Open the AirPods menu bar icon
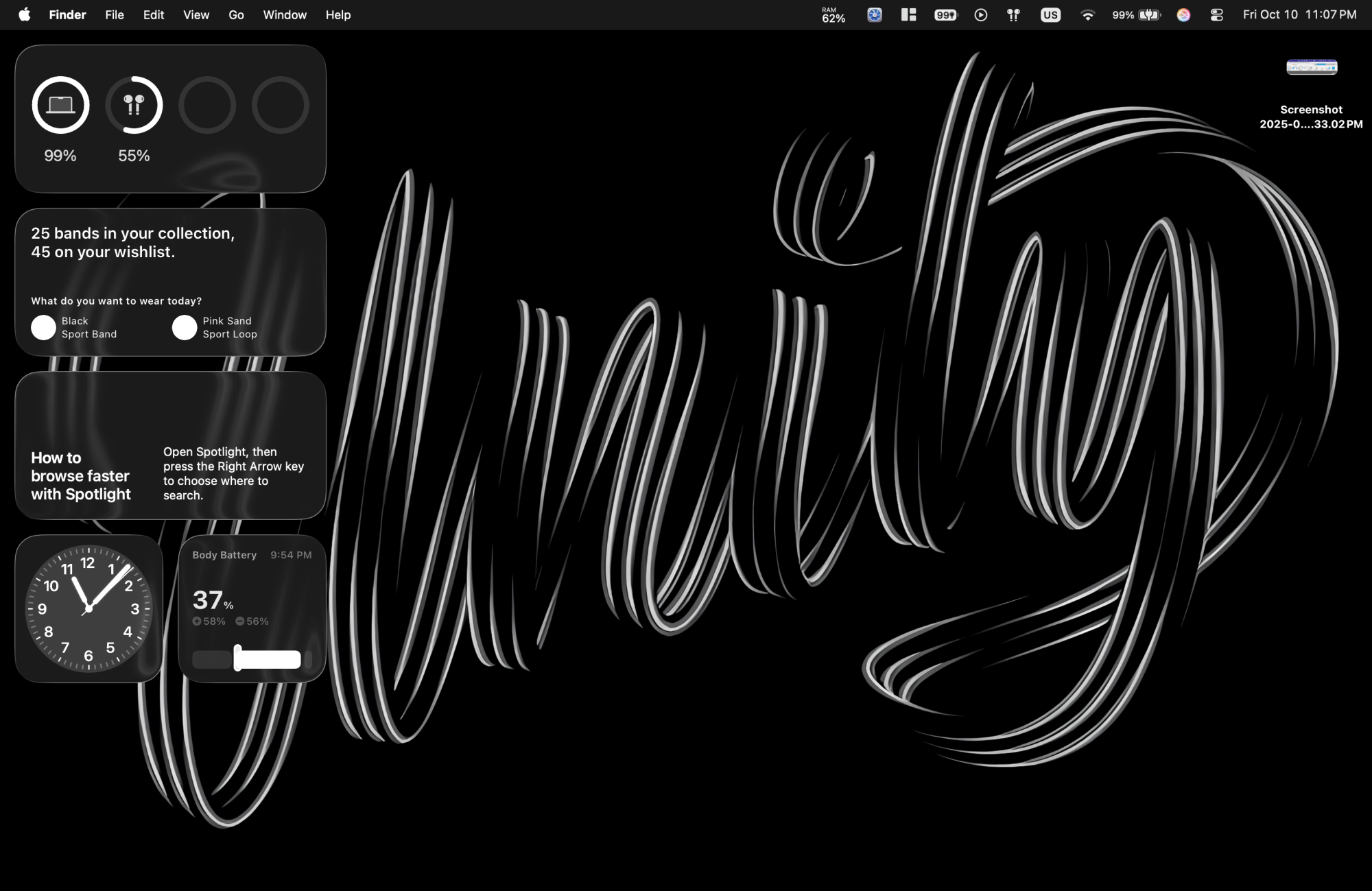 pos(1013,14)
